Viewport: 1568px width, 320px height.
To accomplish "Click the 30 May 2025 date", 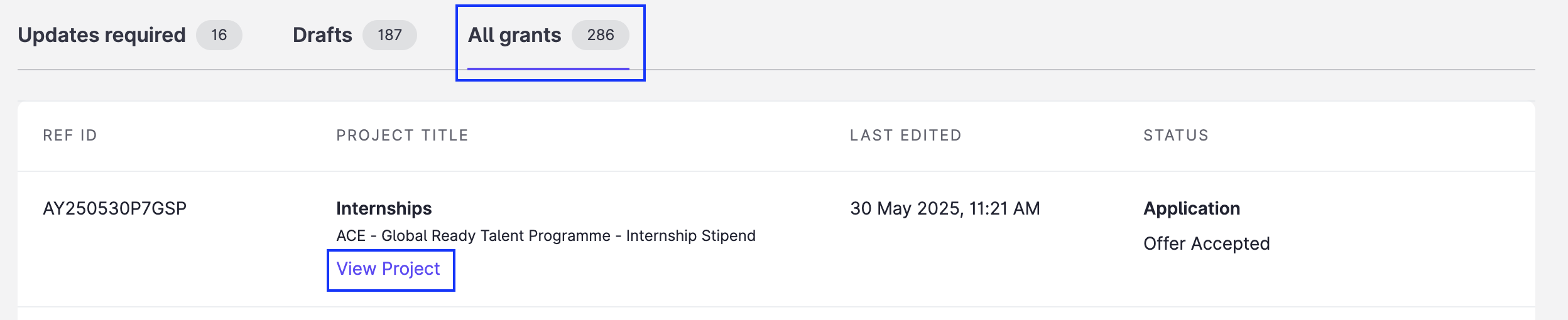I will pyautogui.click(x=905, y=208).
